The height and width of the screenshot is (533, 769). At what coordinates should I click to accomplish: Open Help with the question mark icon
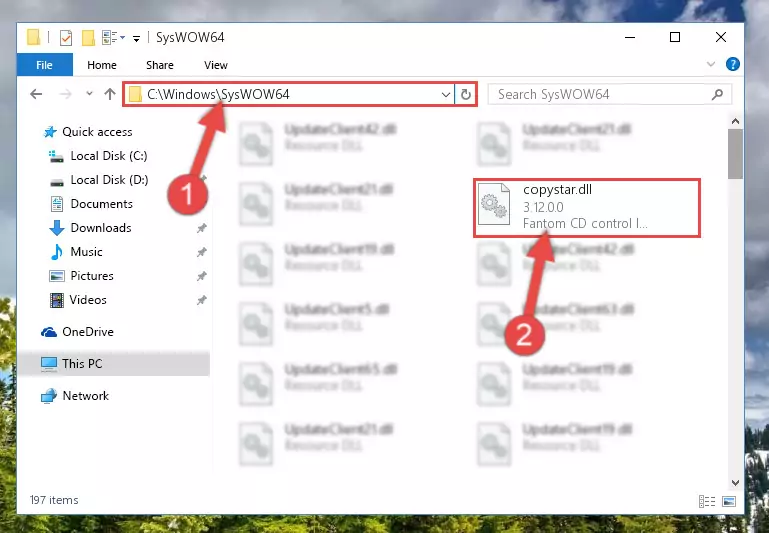pyautogui.click(x=732, y=64)
